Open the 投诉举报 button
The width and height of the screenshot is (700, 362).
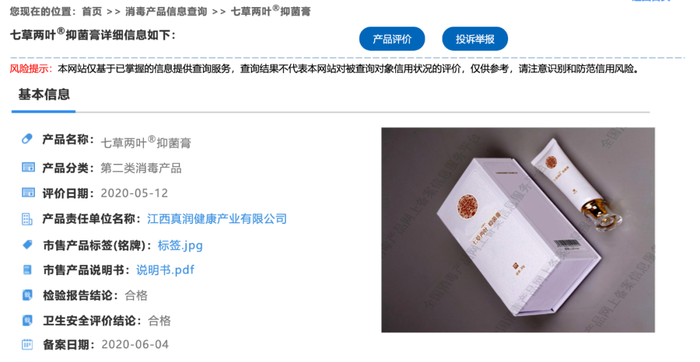[x=475, y=39]
